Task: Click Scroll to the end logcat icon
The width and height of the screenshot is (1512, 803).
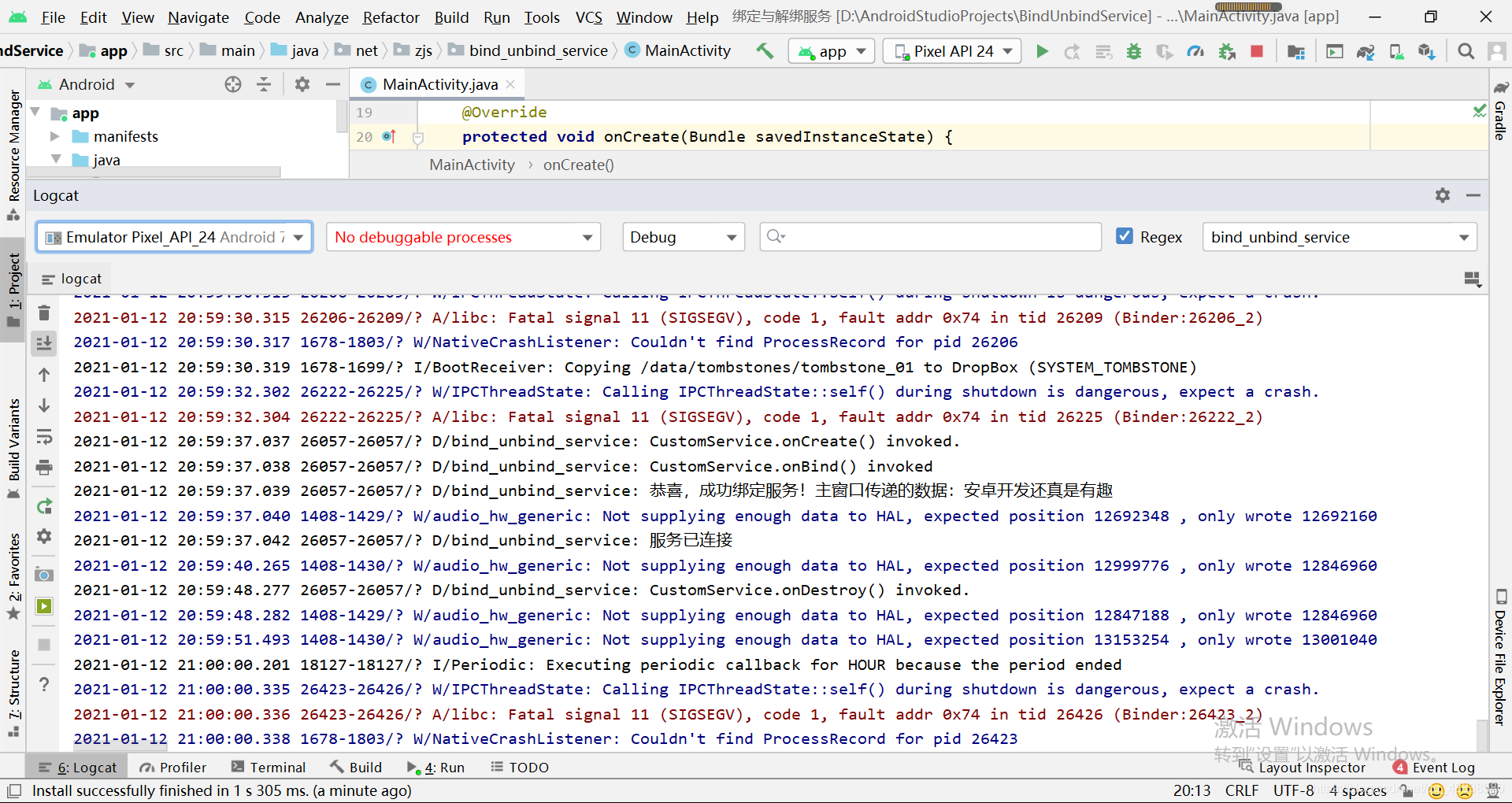Action: coord(44,342)
